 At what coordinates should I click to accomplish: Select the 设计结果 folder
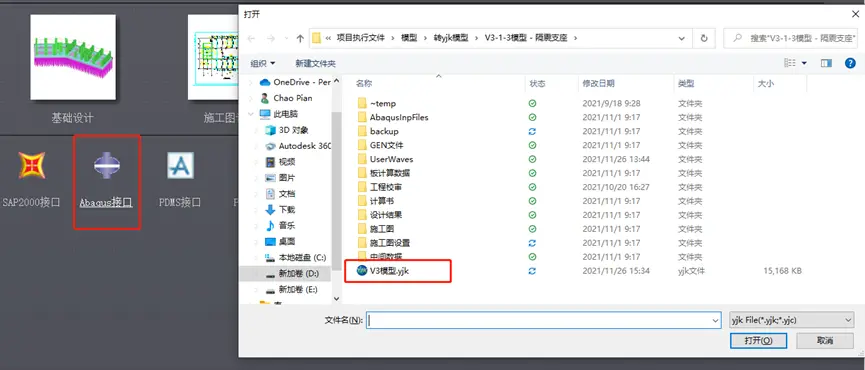tap(379, 215)
